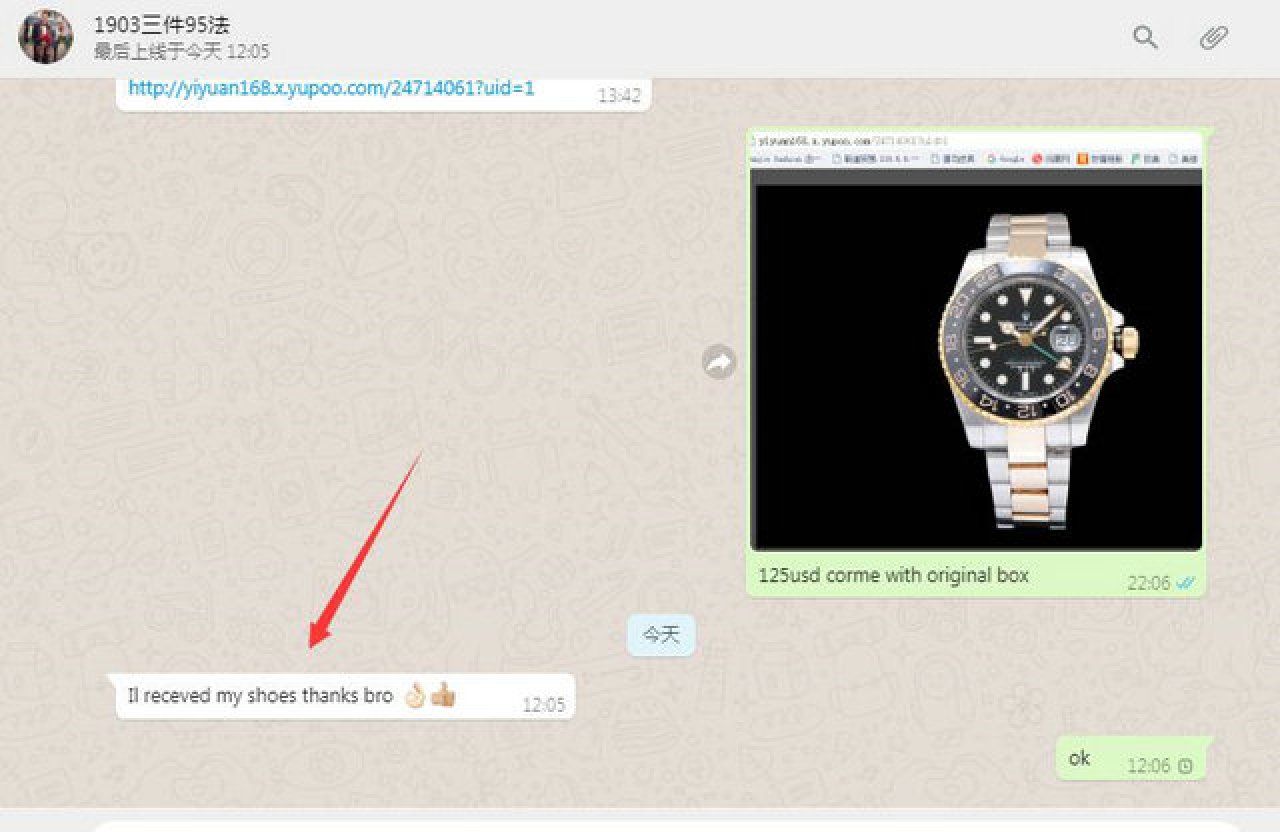Image resolution: width=1280 pixels, height=832 pixels.
Task: Click the OK hand emoji in message
Action: tap(415, 696)
